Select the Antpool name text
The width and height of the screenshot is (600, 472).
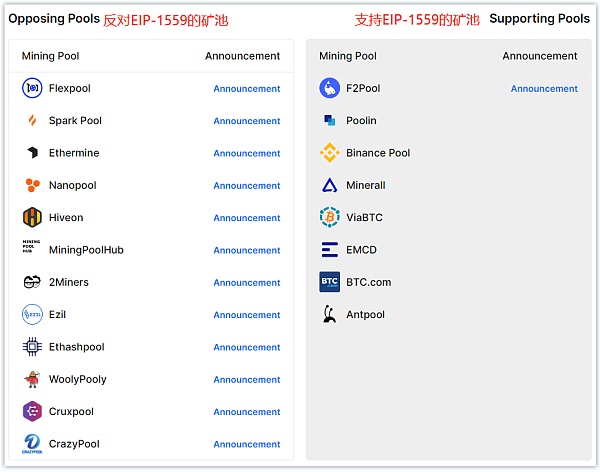(365, 315)
